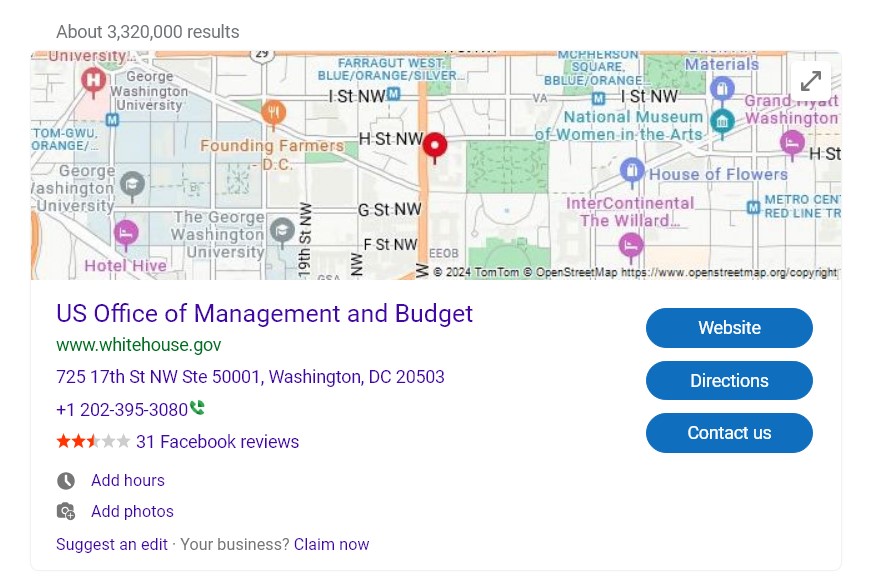Screen dimensions: 869x587
Task: Click National Museum of Women museum pin
Action: click(x=722, y=122)
